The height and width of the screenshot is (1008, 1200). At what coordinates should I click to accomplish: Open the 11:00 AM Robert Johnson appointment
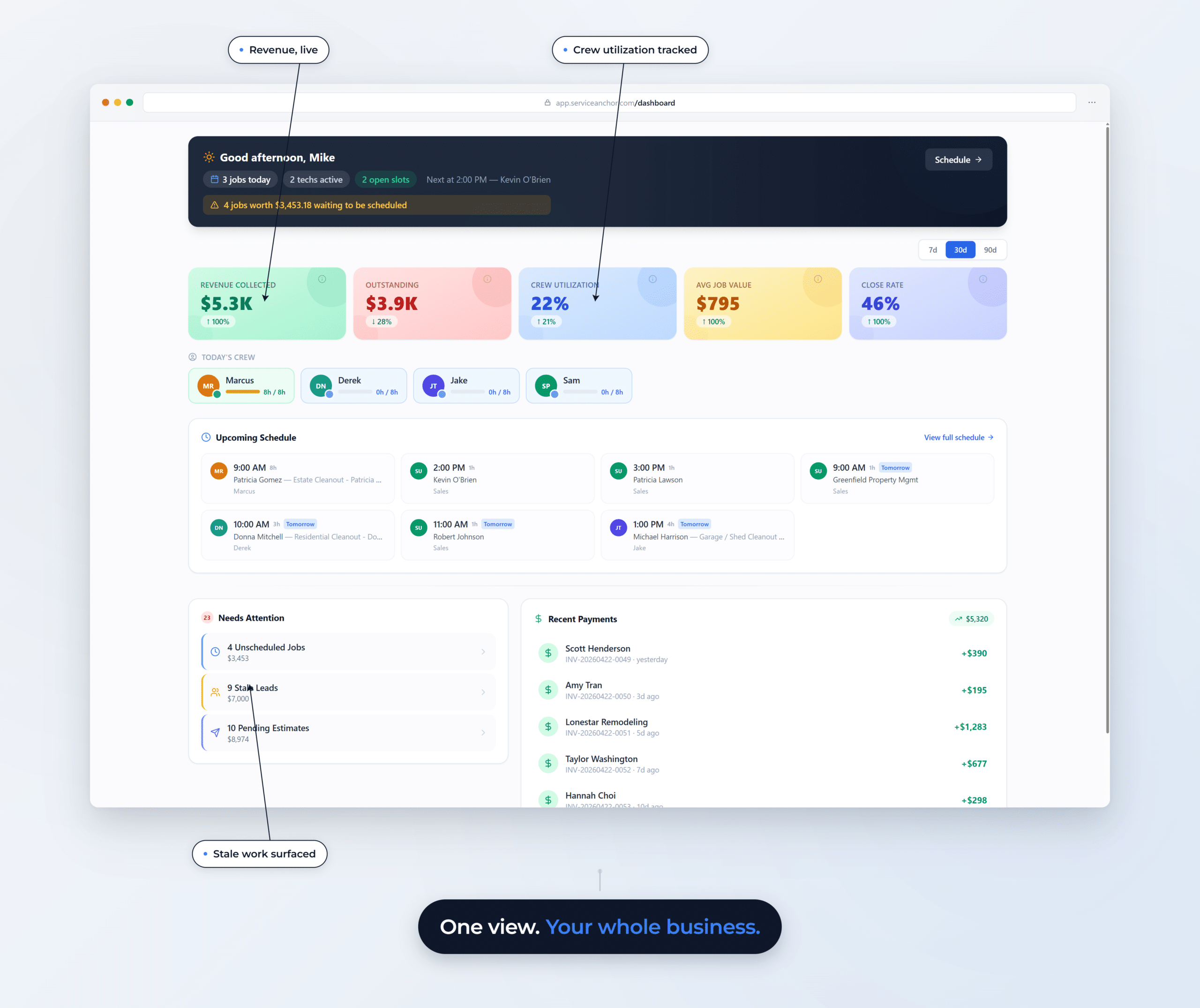click(497, 535)
